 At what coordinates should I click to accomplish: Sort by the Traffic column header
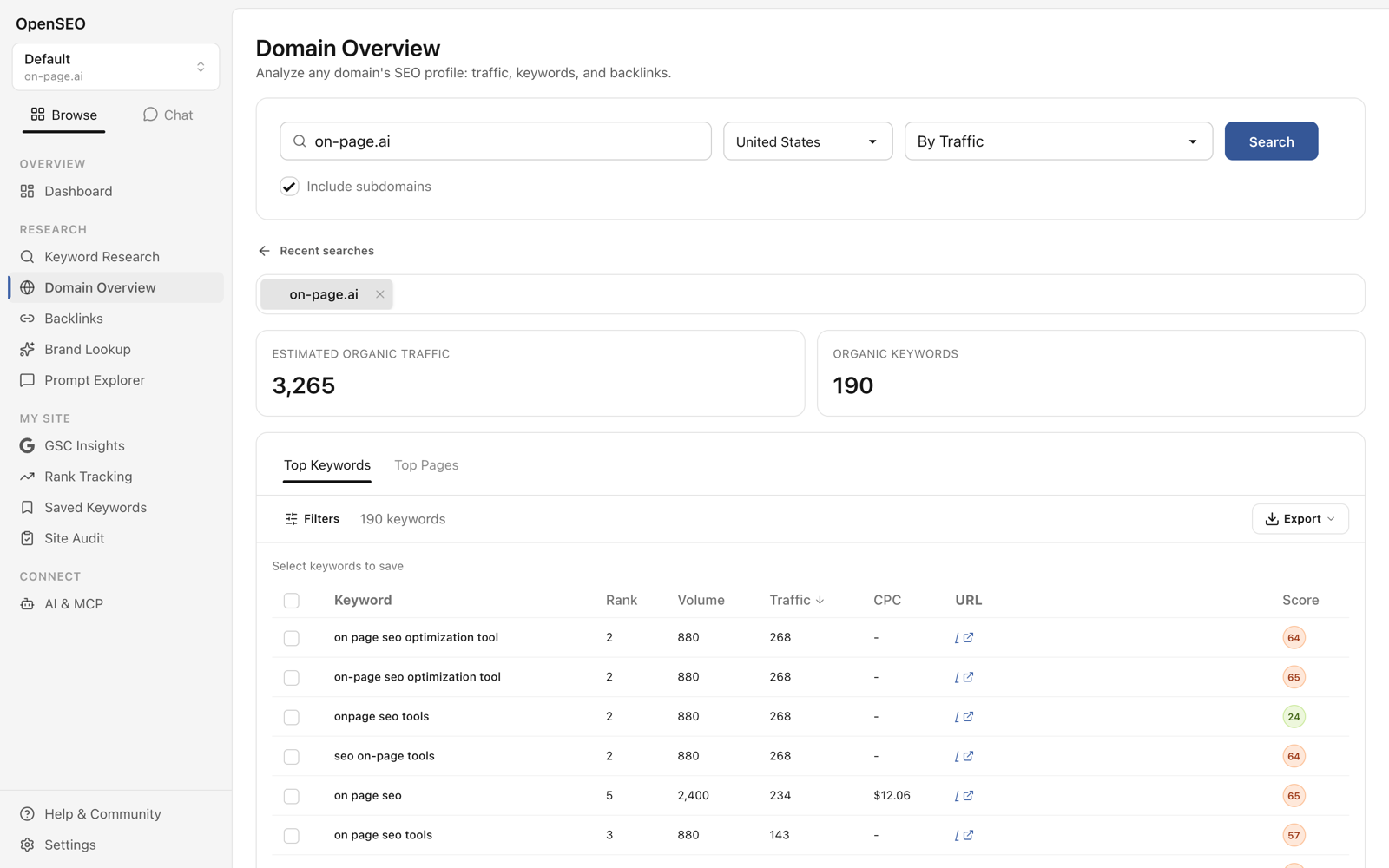click(x=796, y=600)
